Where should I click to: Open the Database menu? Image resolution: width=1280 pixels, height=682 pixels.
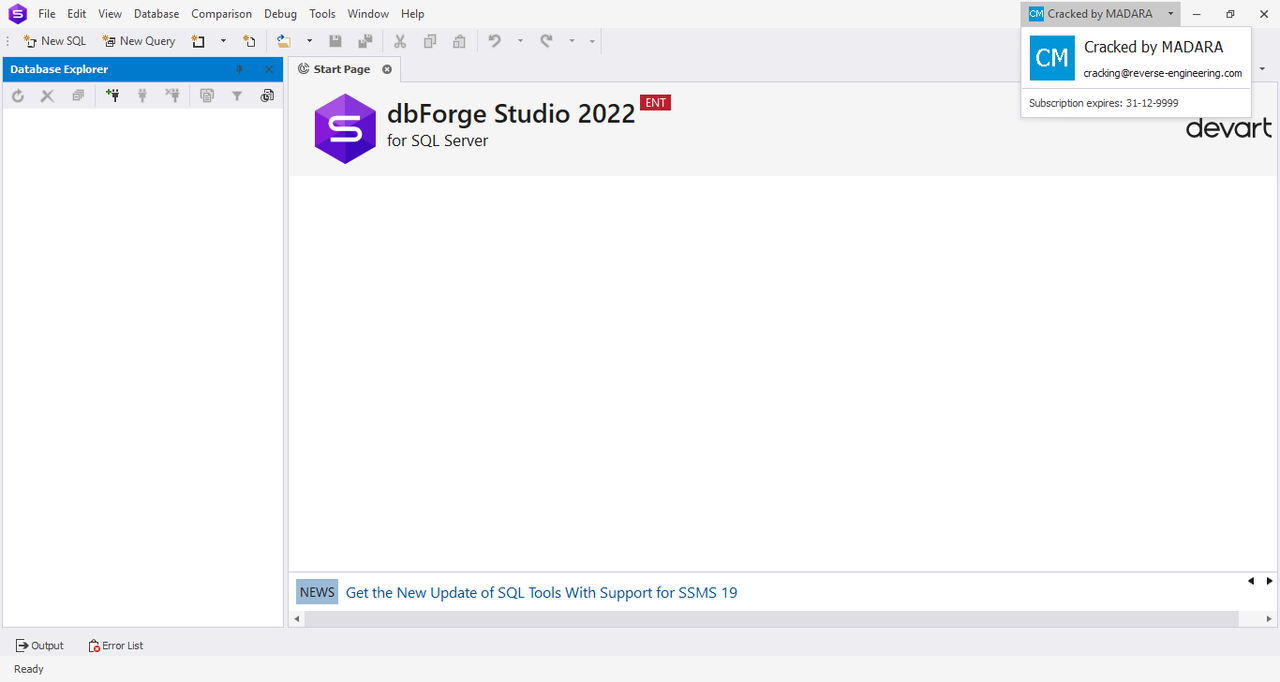point(157,14)
